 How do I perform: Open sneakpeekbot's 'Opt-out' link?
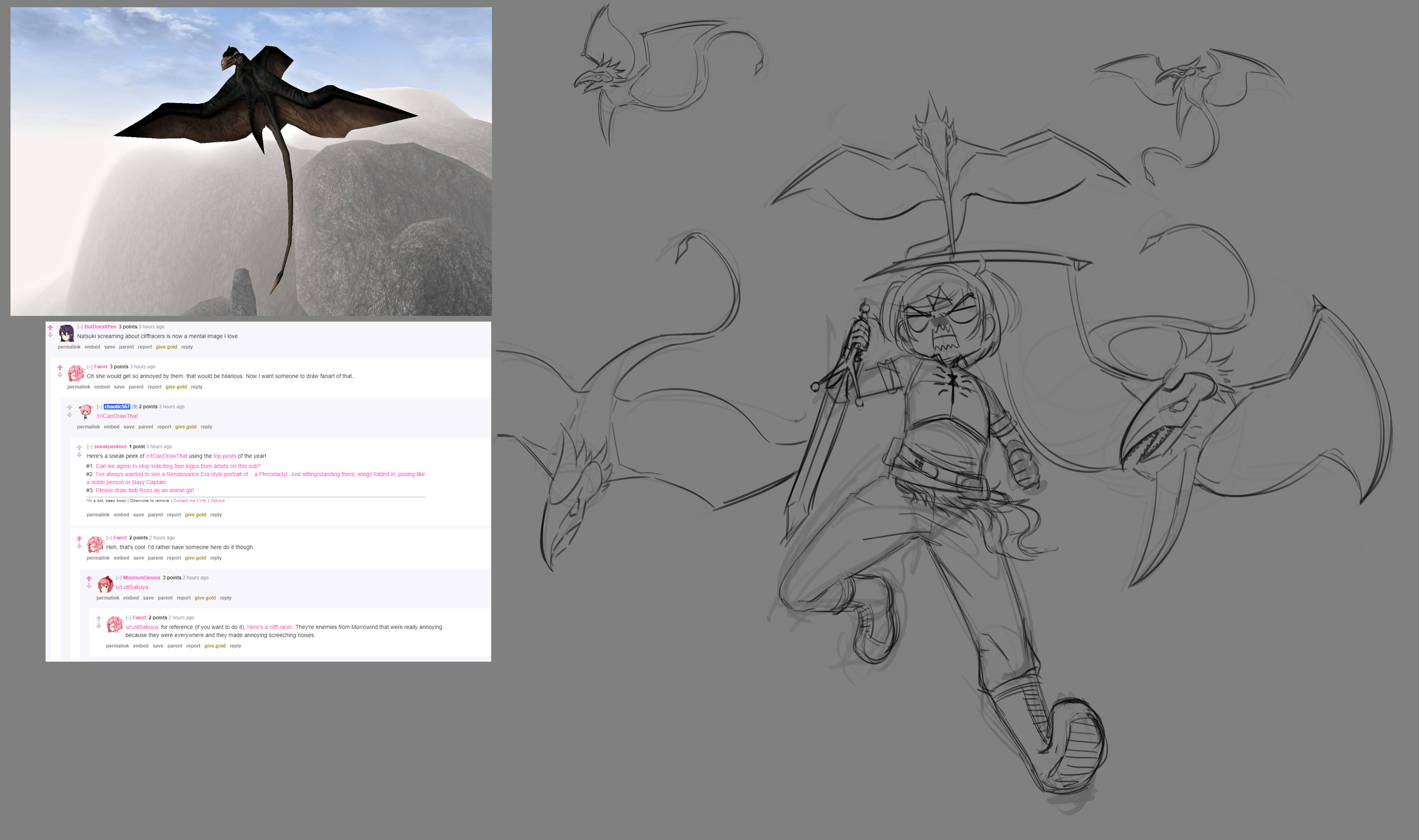(x=218, y=500)
